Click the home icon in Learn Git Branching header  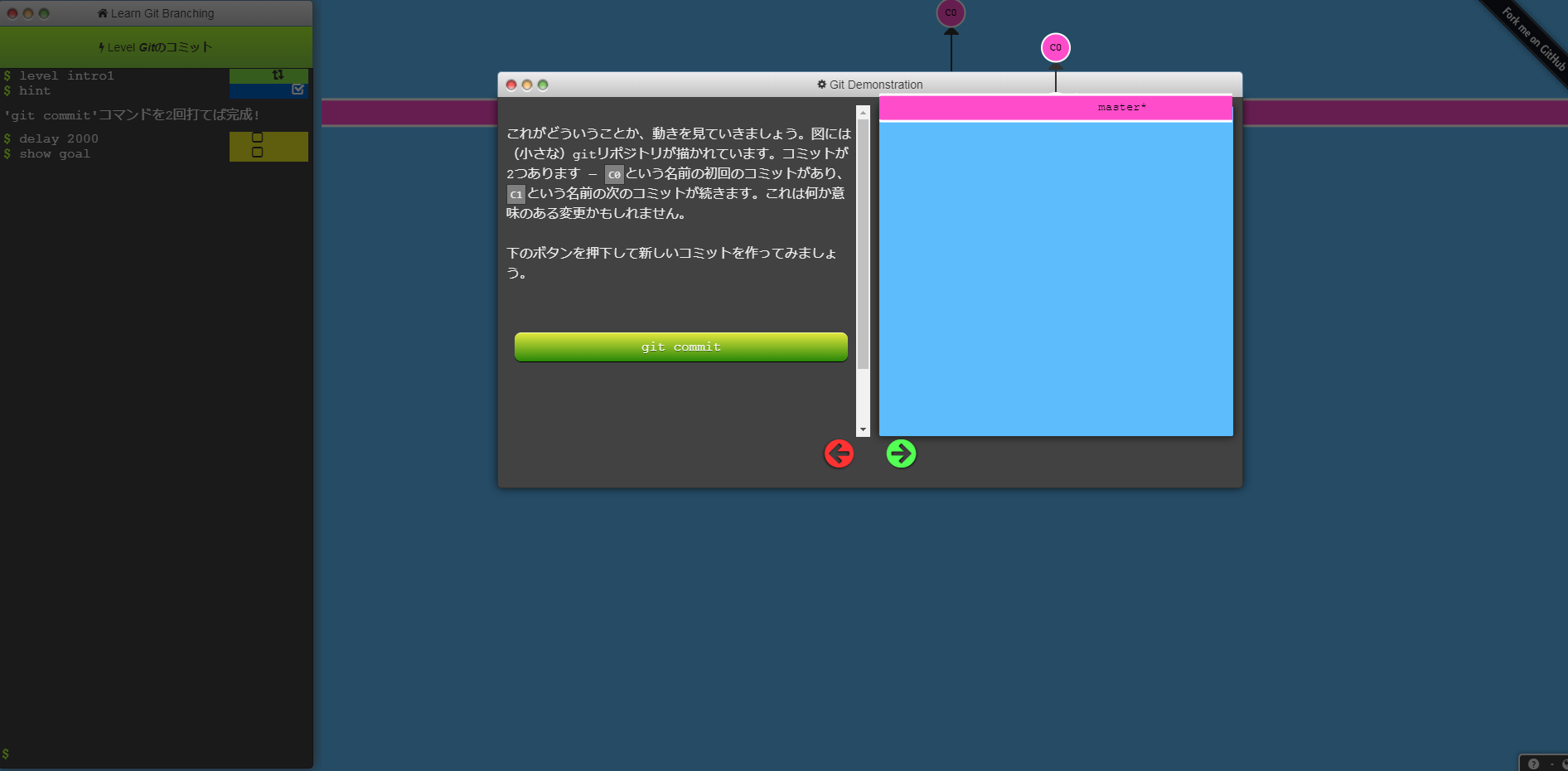101,12
